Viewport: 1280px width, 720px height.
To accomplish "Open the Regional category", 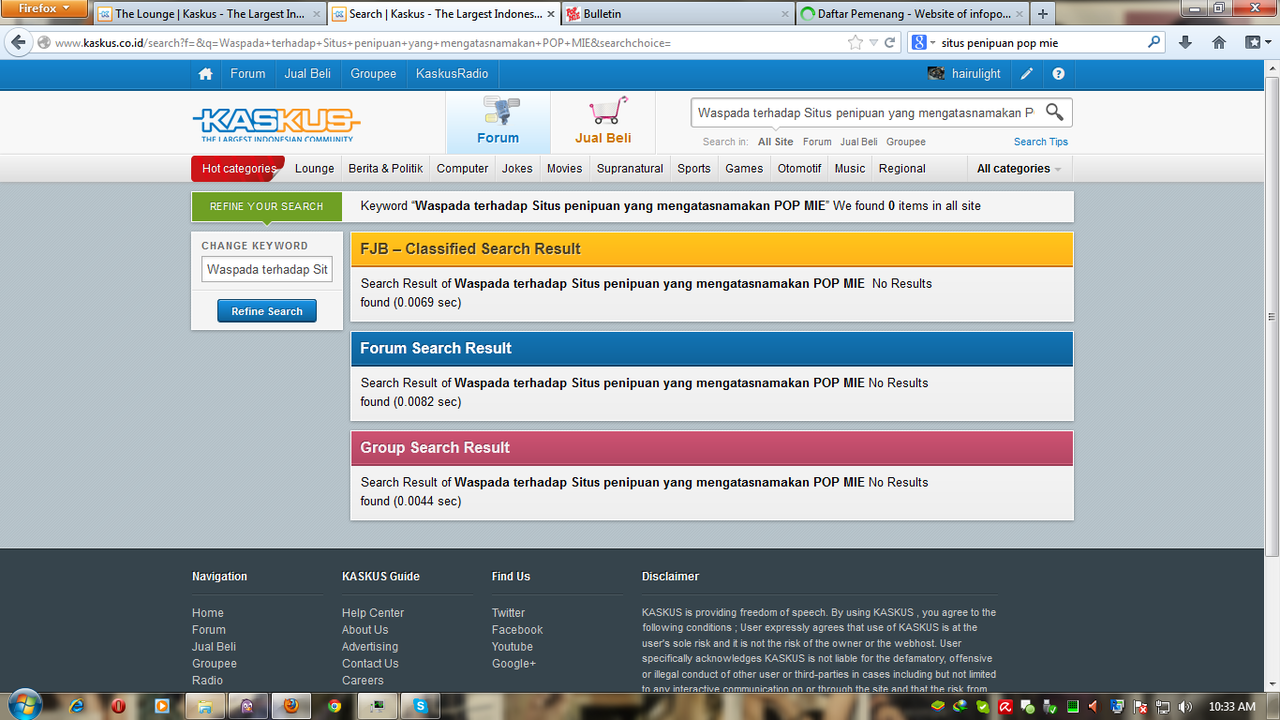I will pos(902,168).
